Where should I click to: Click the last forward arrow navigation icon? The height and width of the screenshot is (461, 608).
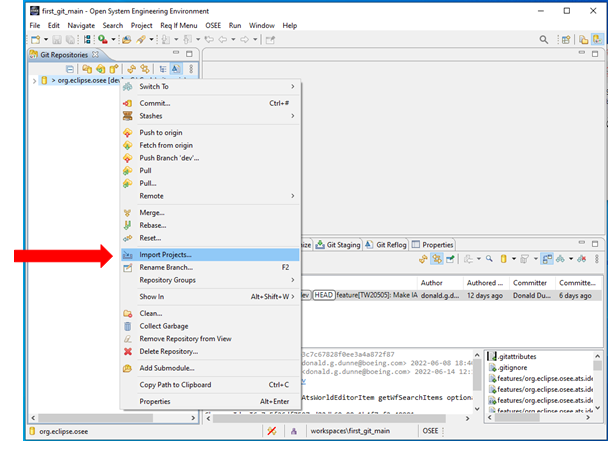(244, 40)
